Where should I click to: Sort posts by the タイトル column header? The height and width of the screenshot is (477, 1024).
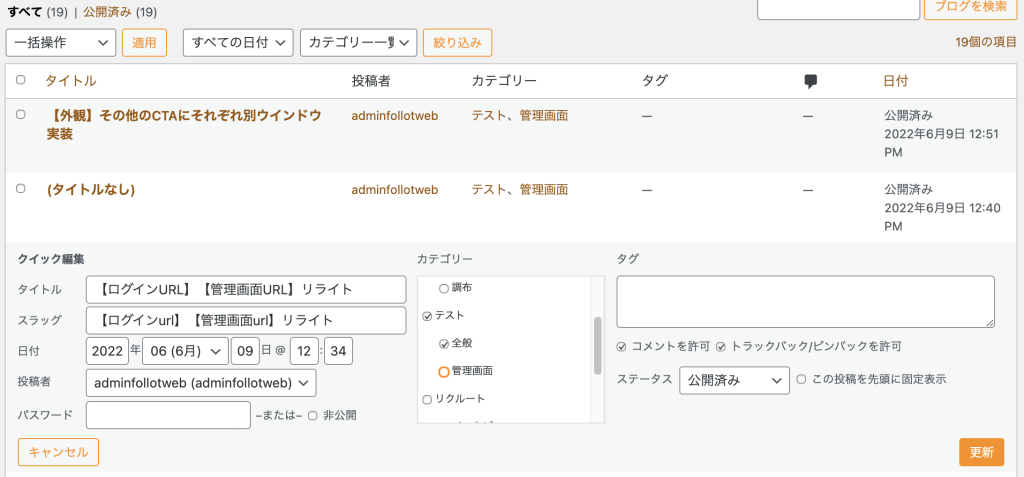71,81
